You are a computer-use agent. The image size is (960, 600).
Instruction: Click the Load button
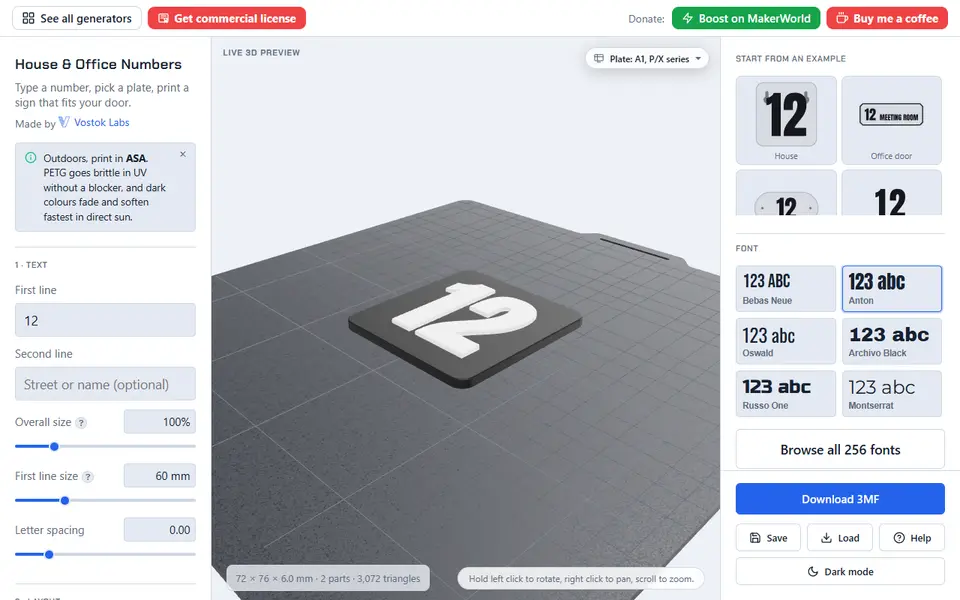840,538
